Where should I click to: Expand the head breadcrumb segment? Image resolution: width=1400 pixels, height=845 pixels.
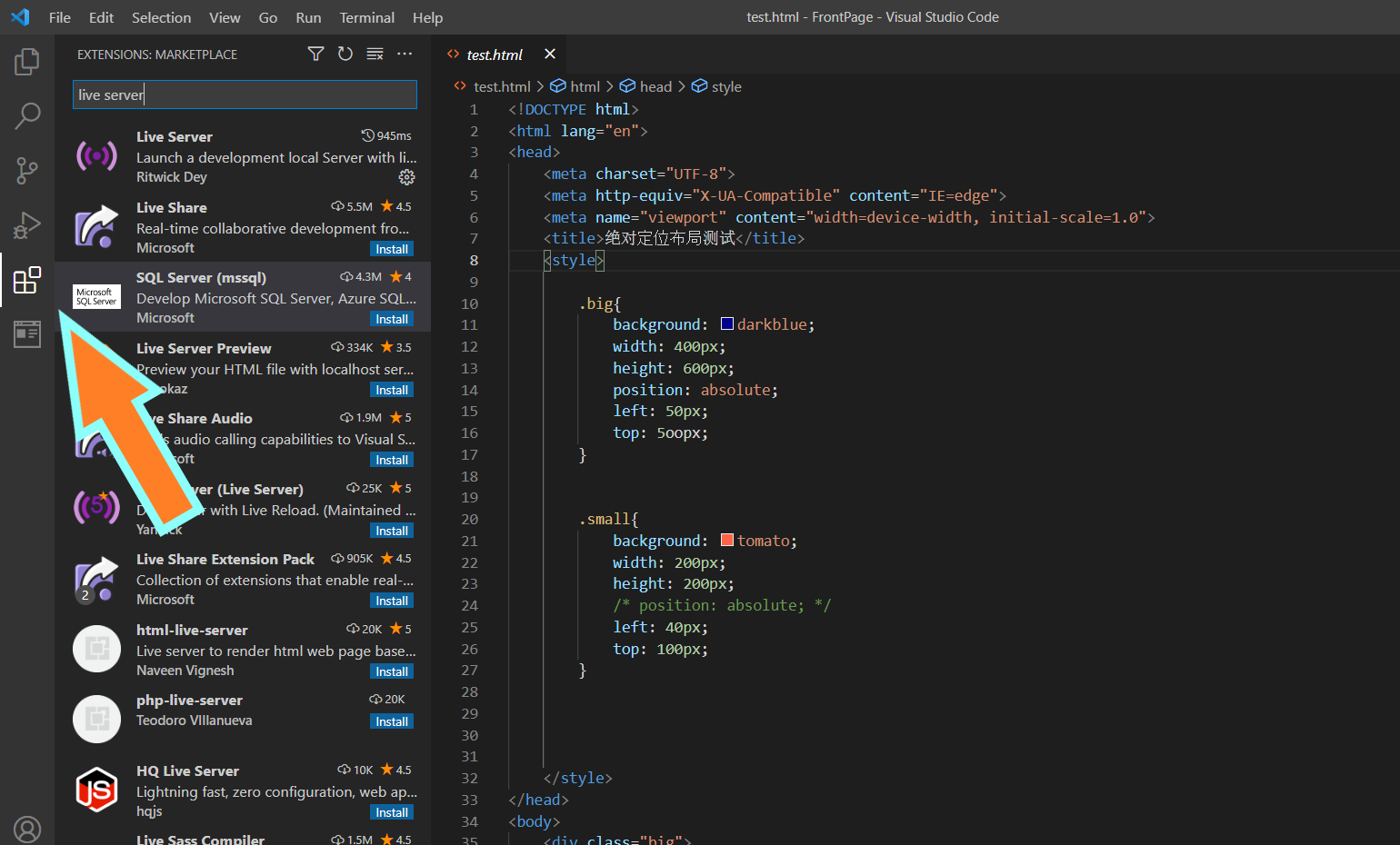click(655, 86)
